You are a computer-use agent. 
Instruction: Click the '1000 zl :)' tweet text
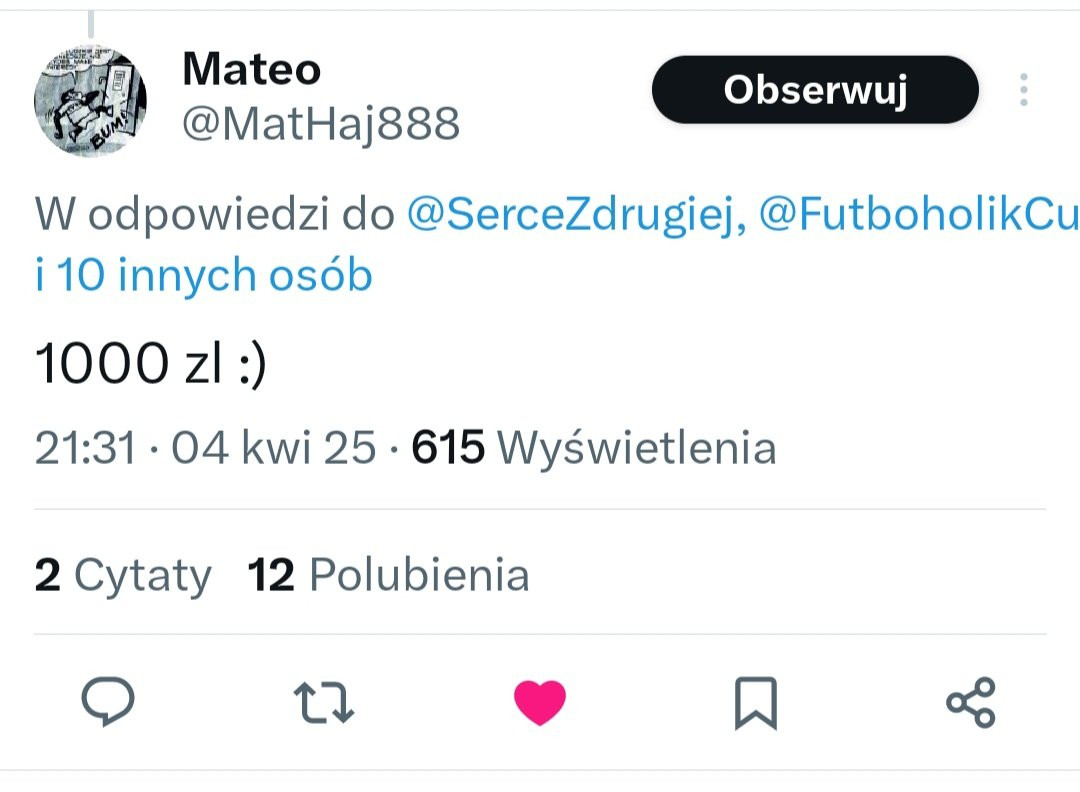click(150, 363)
